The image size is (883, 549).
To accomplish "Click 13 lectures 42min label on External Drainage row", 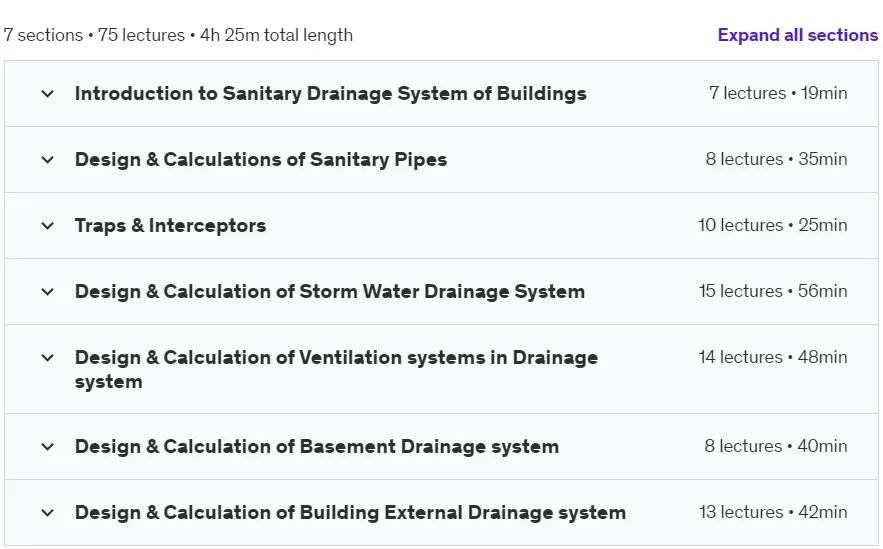I will (x=773, y=512).
